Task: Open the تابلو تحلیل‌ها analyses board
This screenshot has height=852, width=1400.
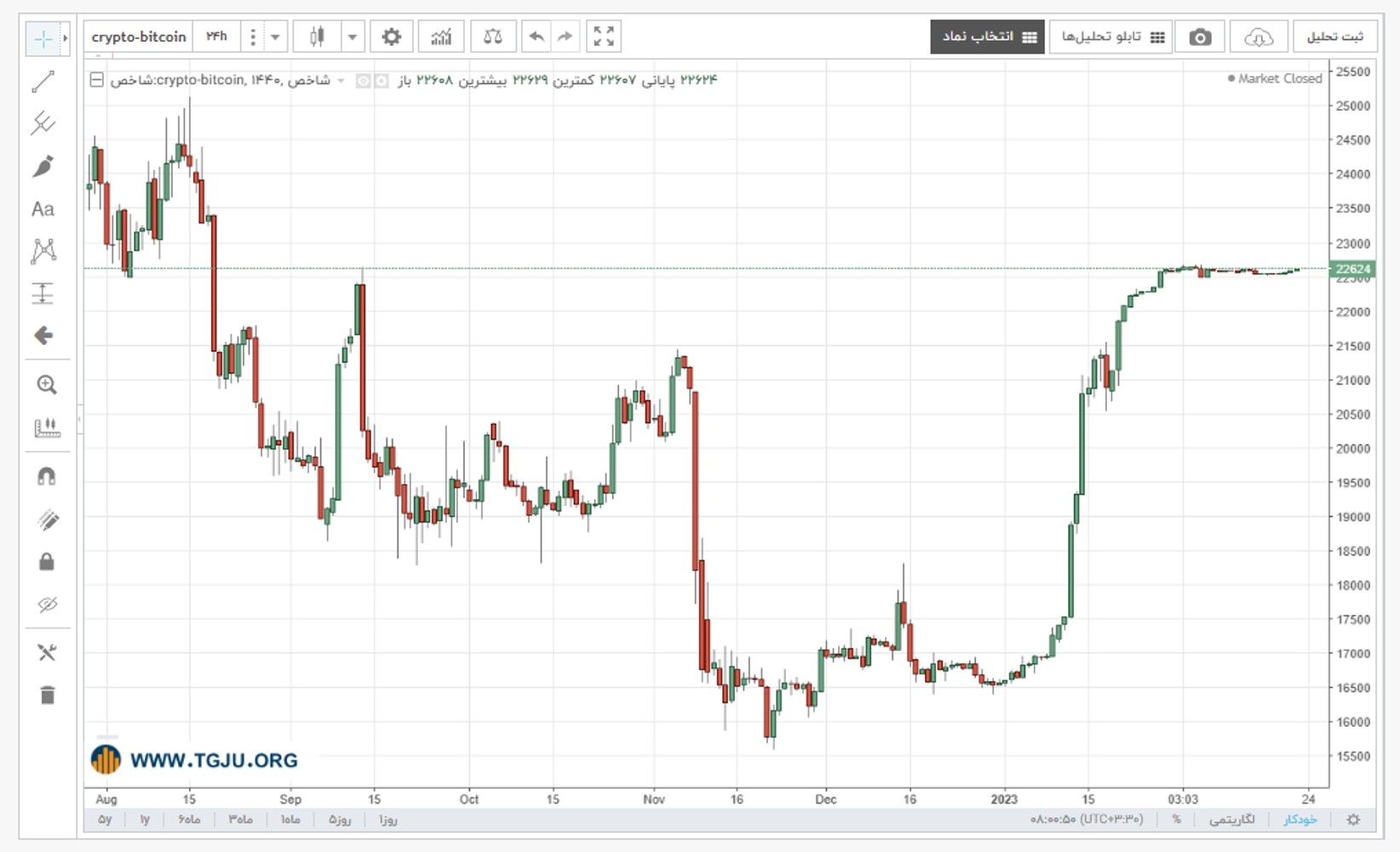Action: pos(1111,37)
